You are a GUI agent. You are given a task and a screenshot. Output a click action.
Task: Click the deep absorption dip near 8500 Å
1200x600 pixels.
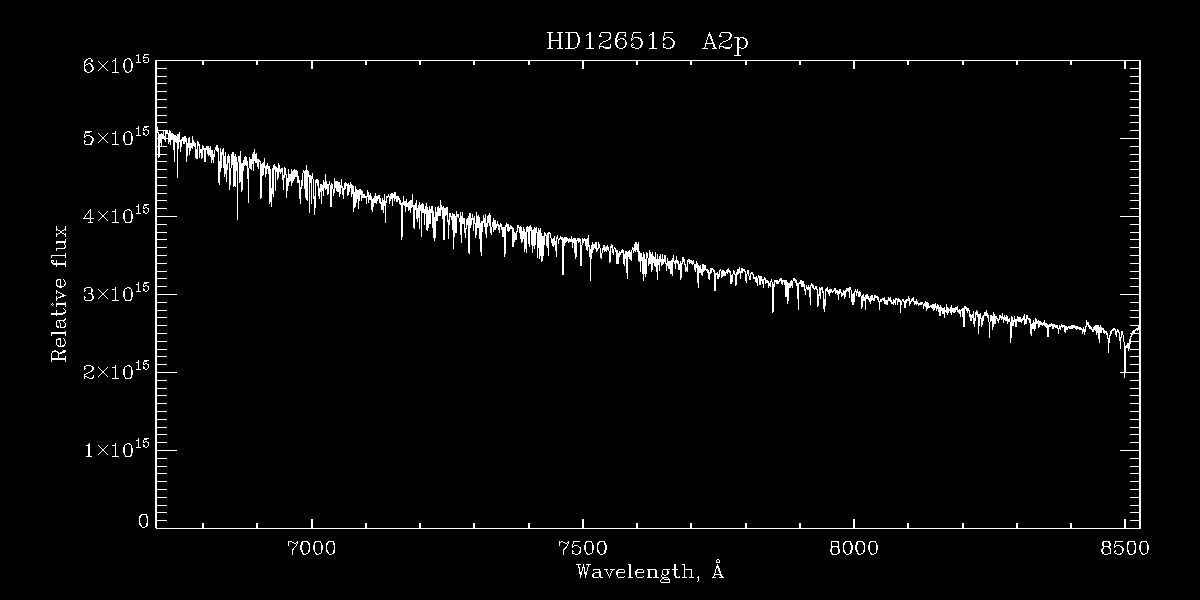point(1126,355)
